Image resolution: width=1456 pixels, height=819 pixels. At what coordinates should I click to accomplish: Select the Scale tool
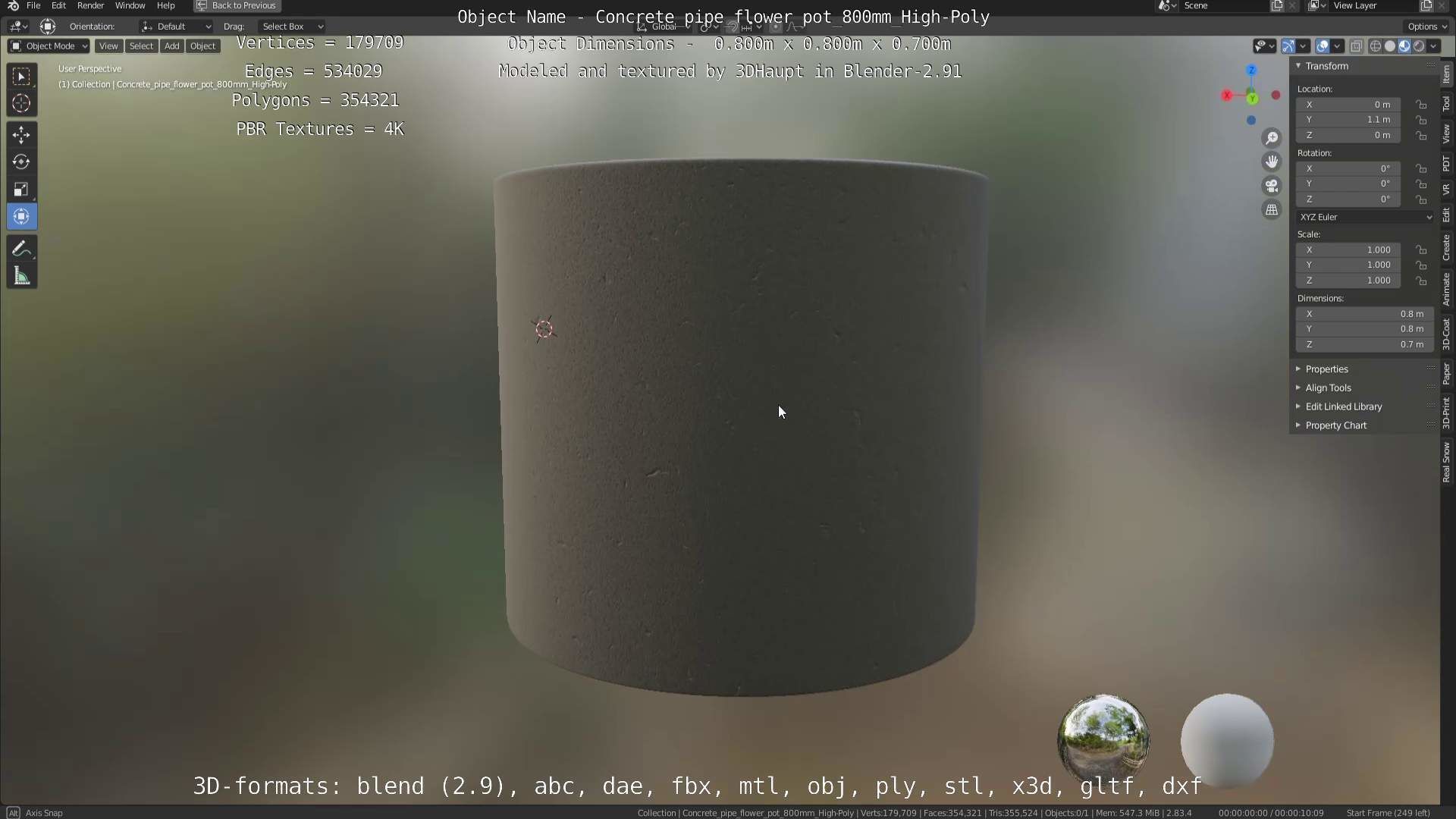tap(21, 190)
